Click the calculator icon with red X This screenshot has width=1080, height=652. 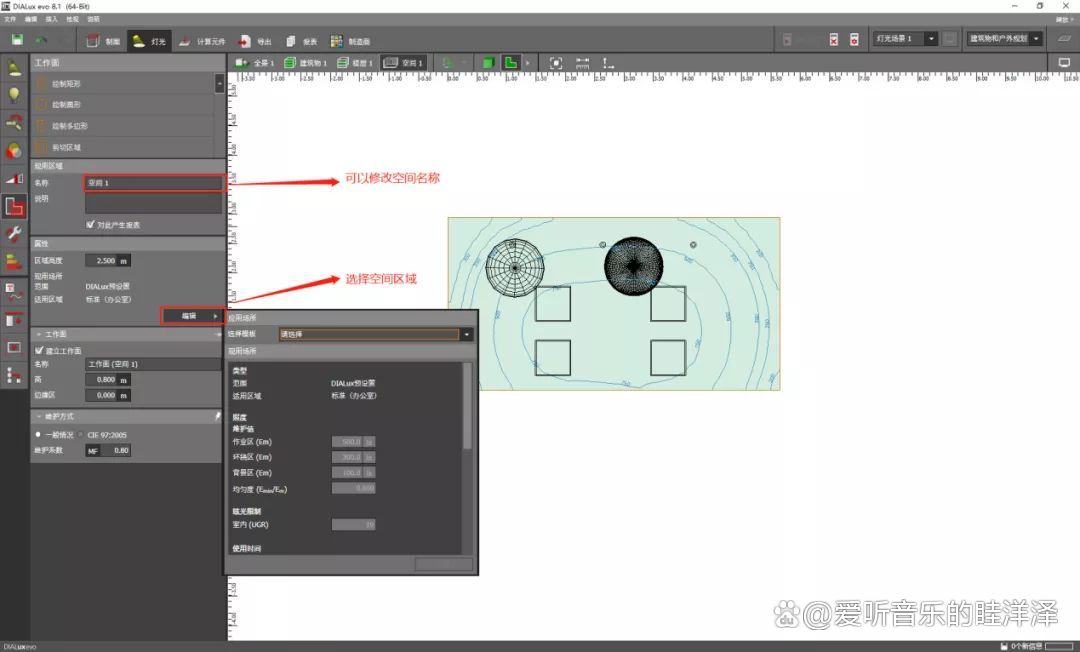click(x=833, y=39)
